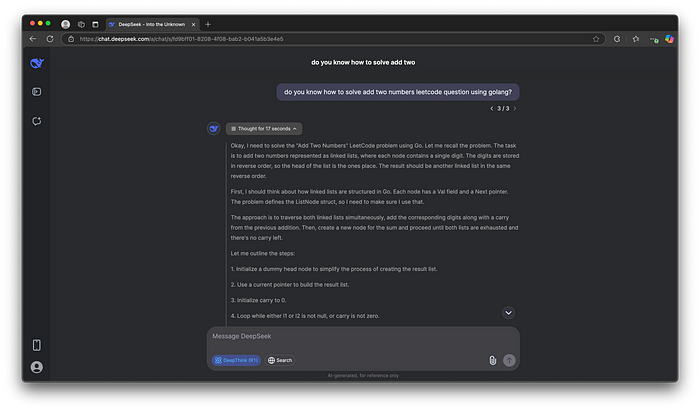Screen dimensions: 700x411
Task: Toggle the Search mode button
Action: (280, 360)
